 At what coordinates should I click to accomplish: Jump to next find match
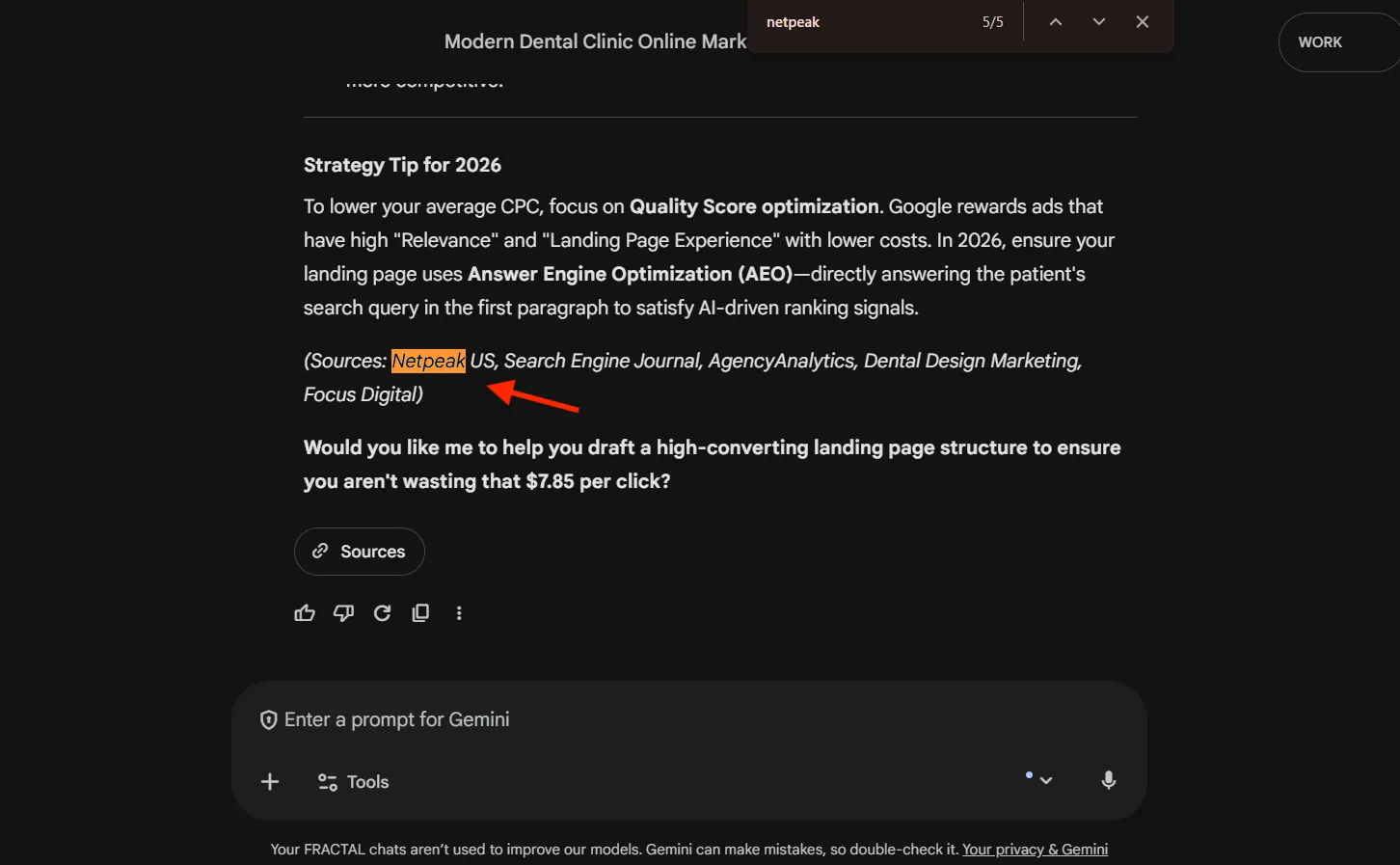1099,22
